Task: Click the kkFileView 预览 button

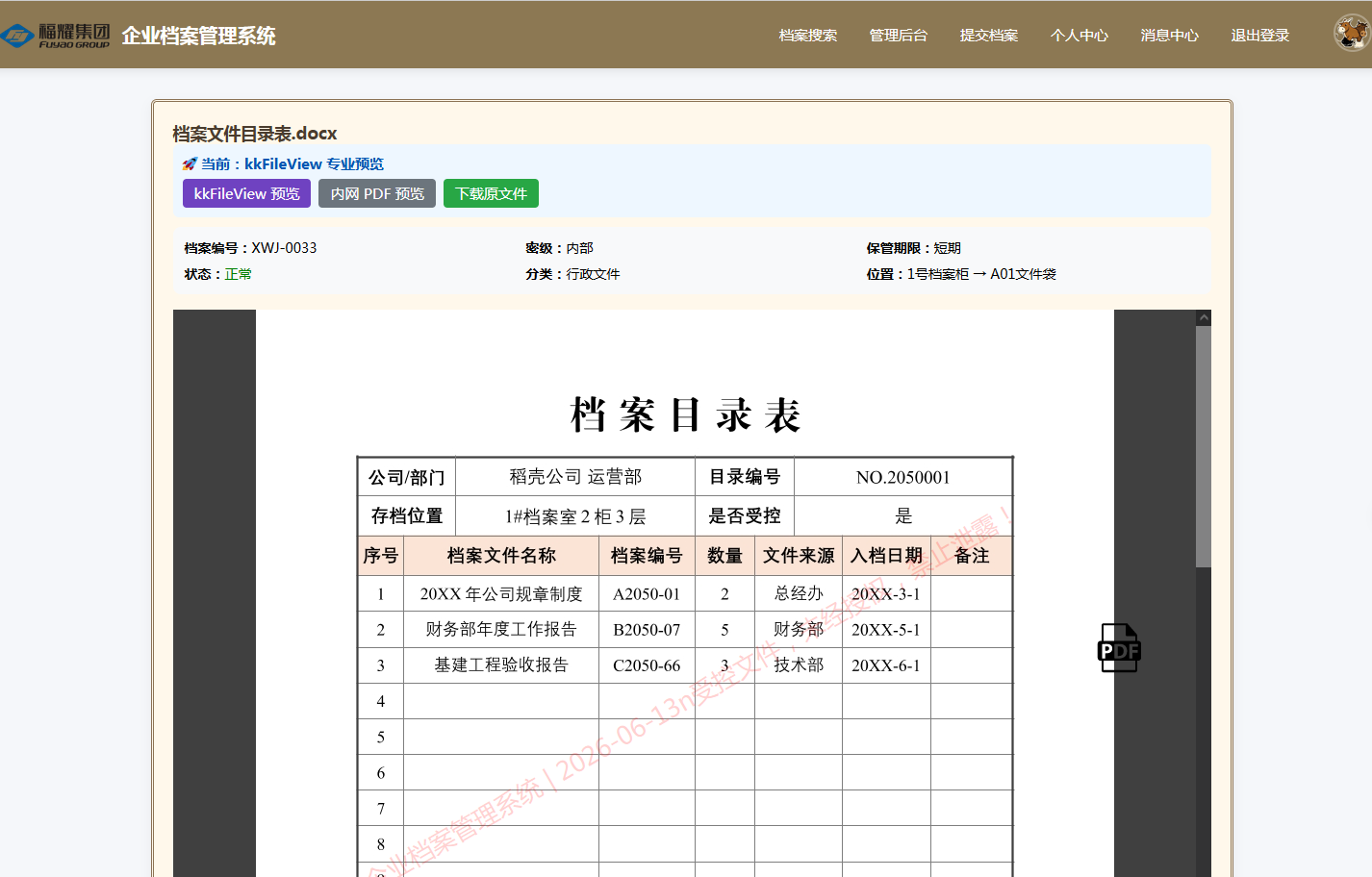Action: (246, 193)
